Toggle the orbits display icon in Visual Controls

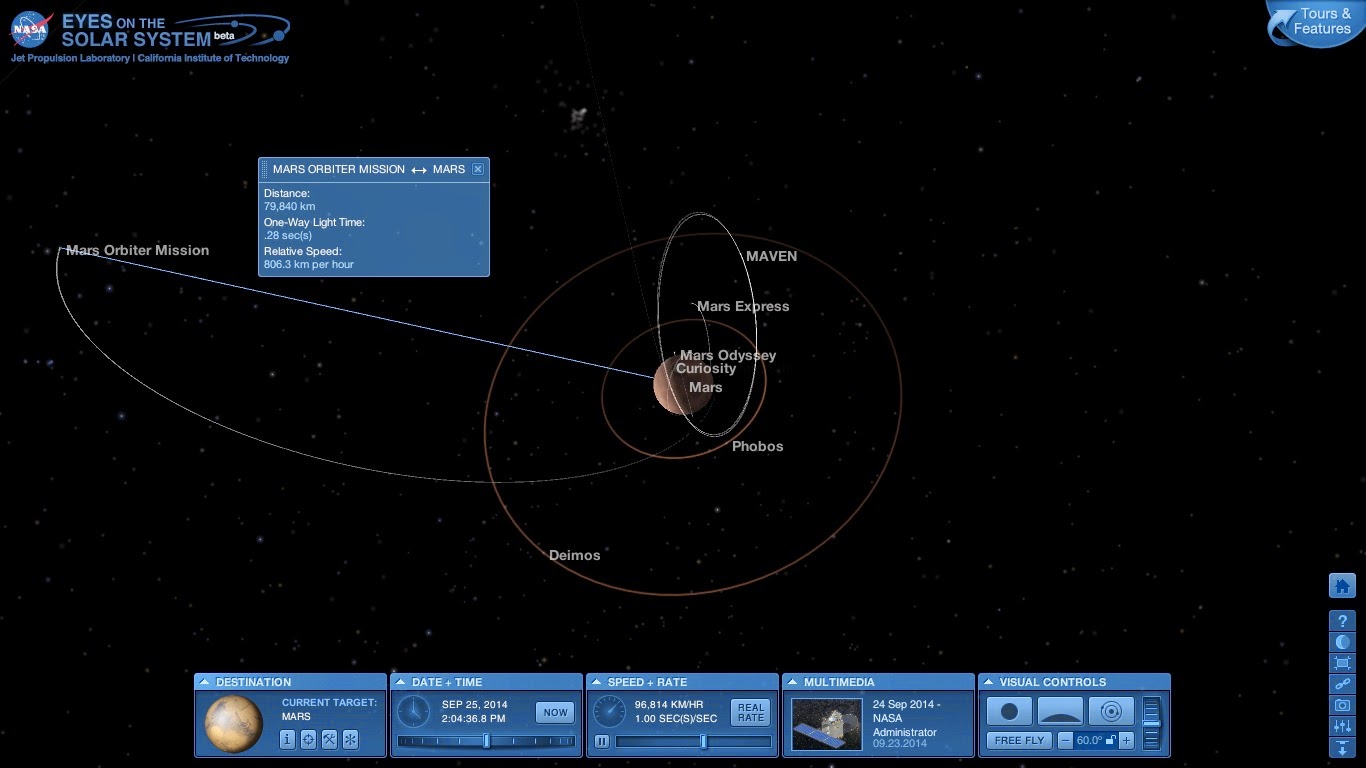(1111, 711)
